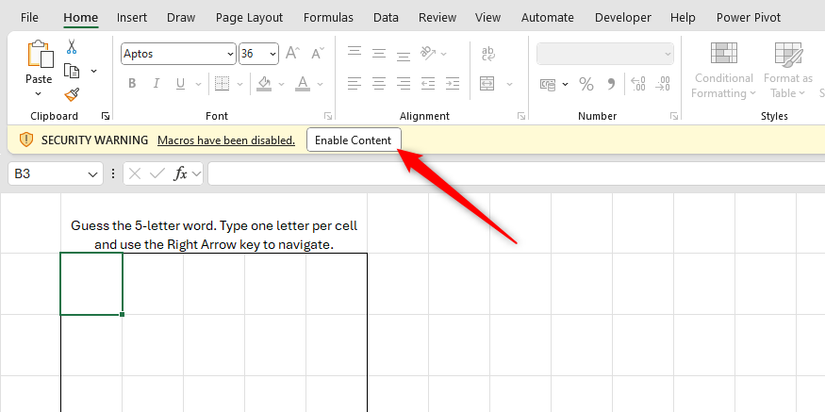The image size is (825, 412).
Task: Switch to the Page Layout tab
Action: pyautogui.click(x=249, y=17)
